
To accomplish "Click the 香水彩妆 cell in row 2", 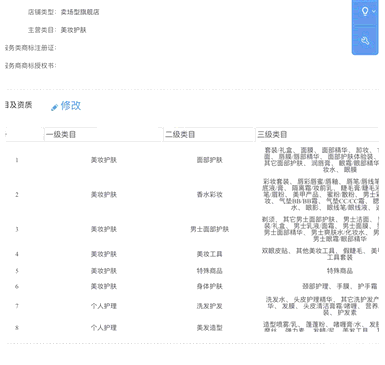I will pos(209,195).
